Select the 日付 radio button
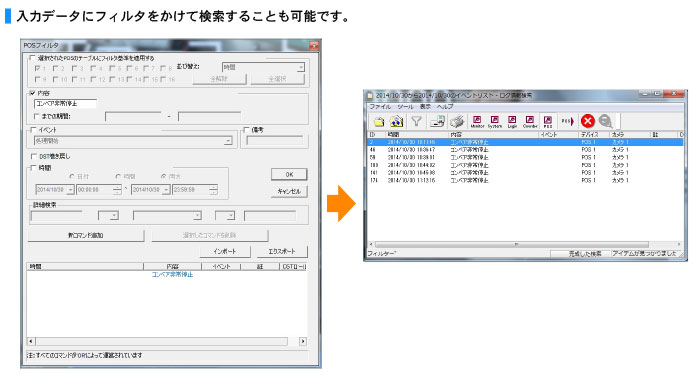 tap(72, 176)
